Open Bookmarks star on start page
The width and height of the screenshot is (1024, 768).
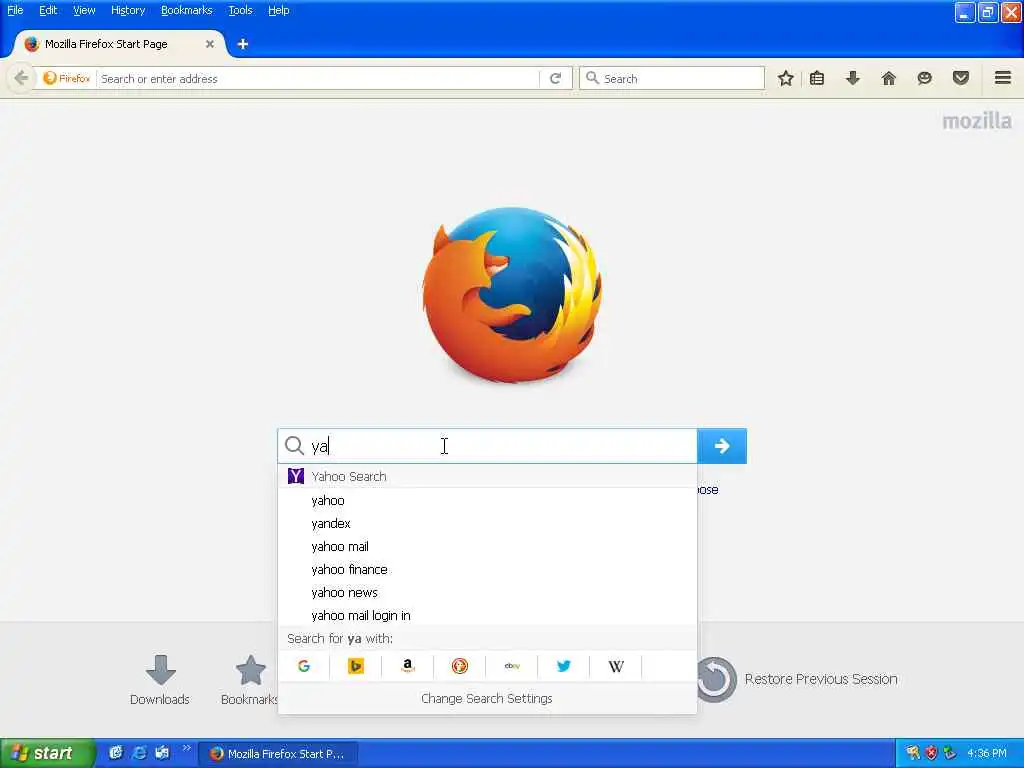coord(250,679)
